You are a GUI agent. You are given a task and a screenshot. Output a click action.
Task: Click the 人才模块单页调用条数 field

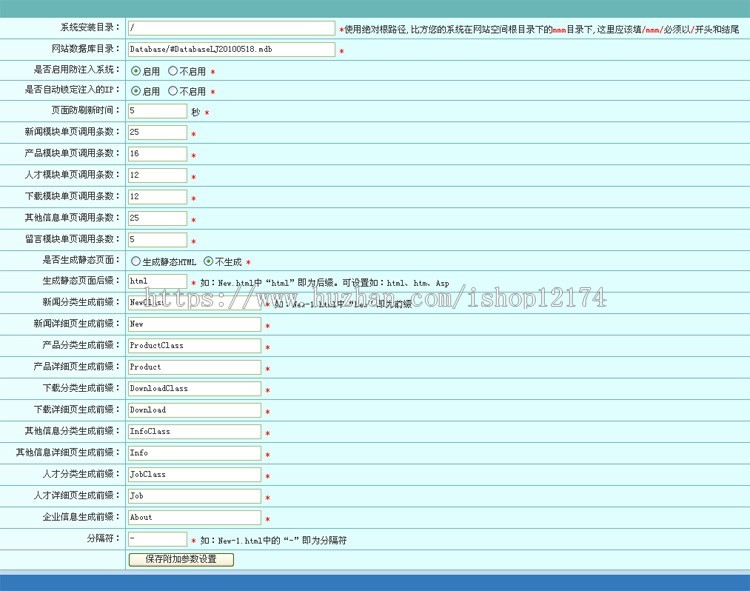157,175
